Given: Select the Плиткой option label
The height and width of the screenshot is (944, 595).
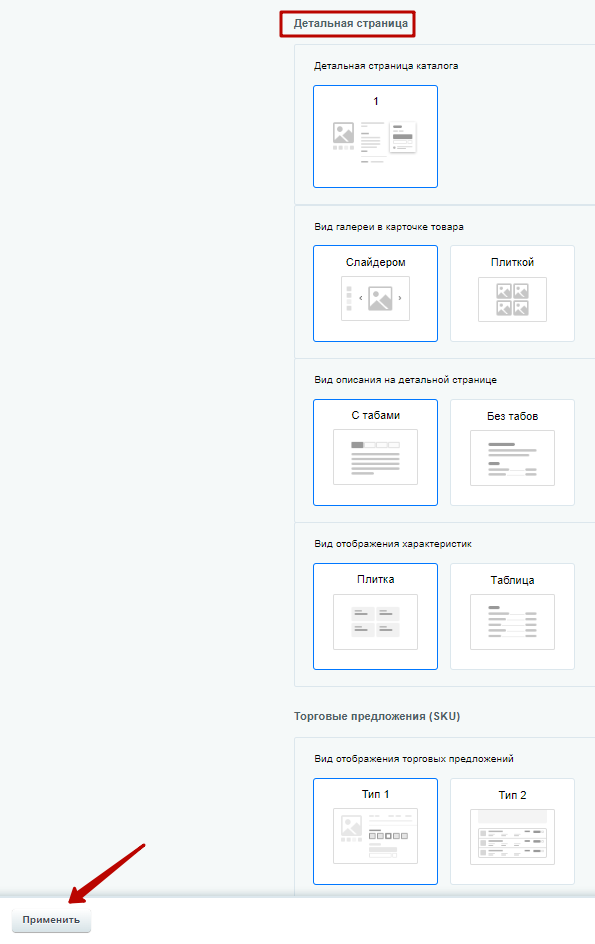Looking at the screenshot, I should point(512,262).
